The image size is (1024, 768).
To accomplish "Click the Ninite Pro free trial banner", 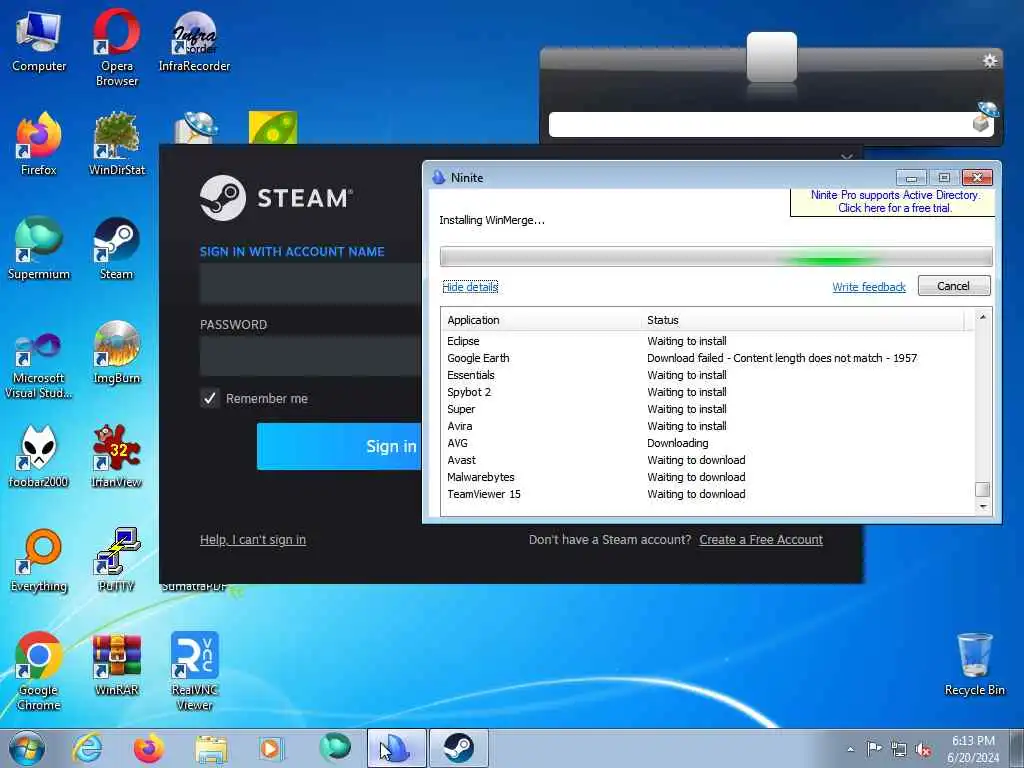I will click(x=894, y=201).
